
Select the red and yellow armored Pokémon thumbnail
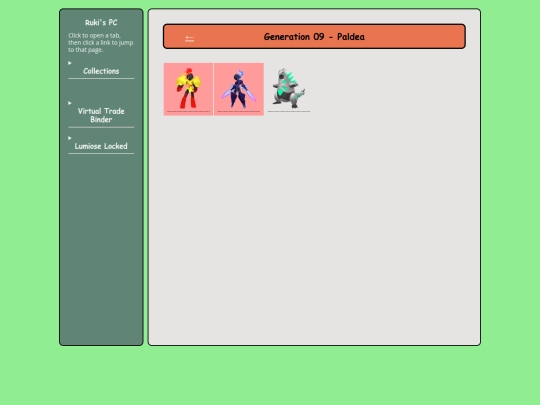[188, 89]
